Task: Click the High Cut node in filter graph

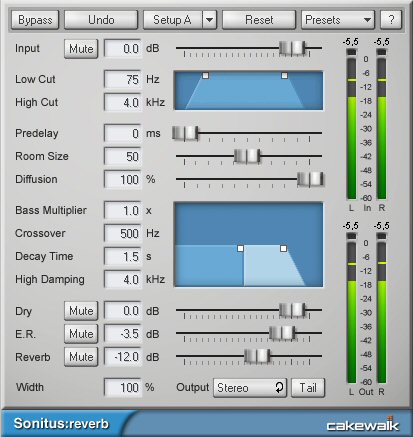Action: [284, 76]
